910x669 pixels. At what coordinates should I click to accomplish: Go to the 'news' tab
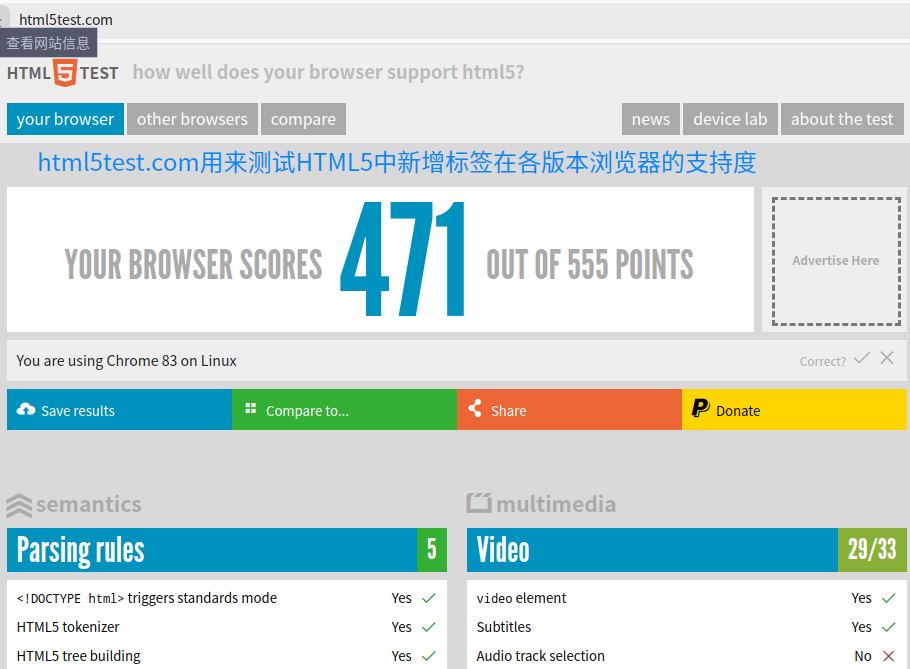tap(651, 119)
